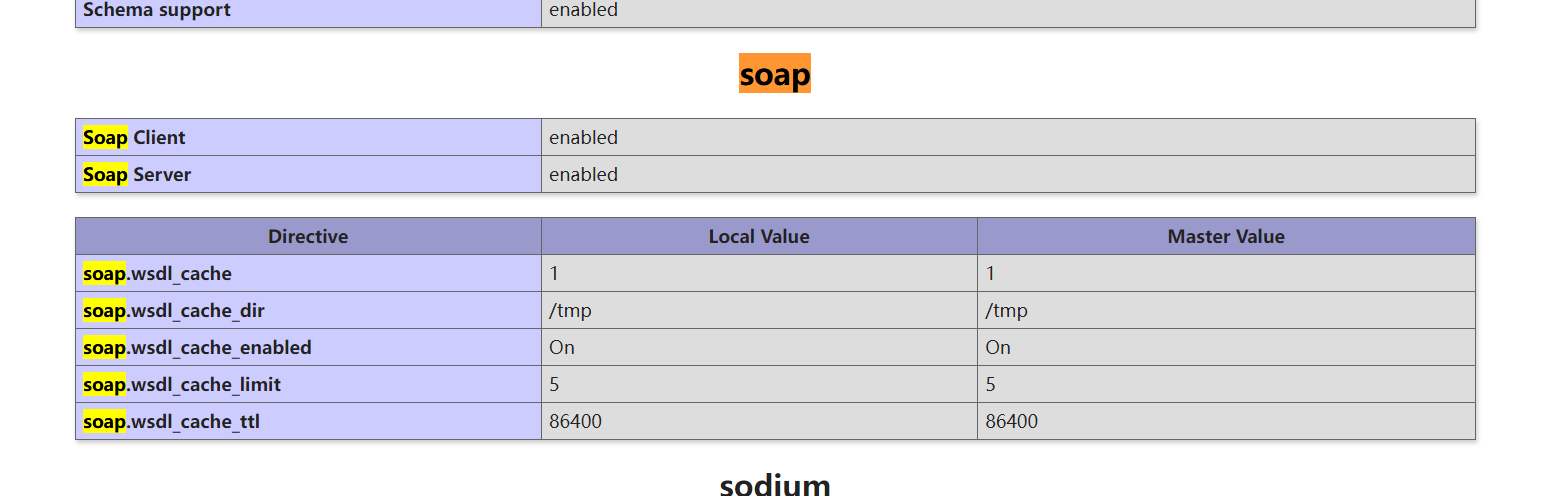Click the enabled value for Schema support
Viewport: 1551px width, 496px height.
583,11
